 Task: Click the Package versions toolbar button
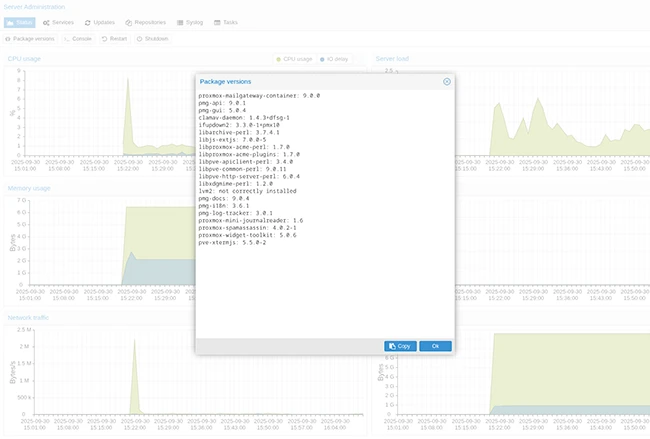click(31, 39)
